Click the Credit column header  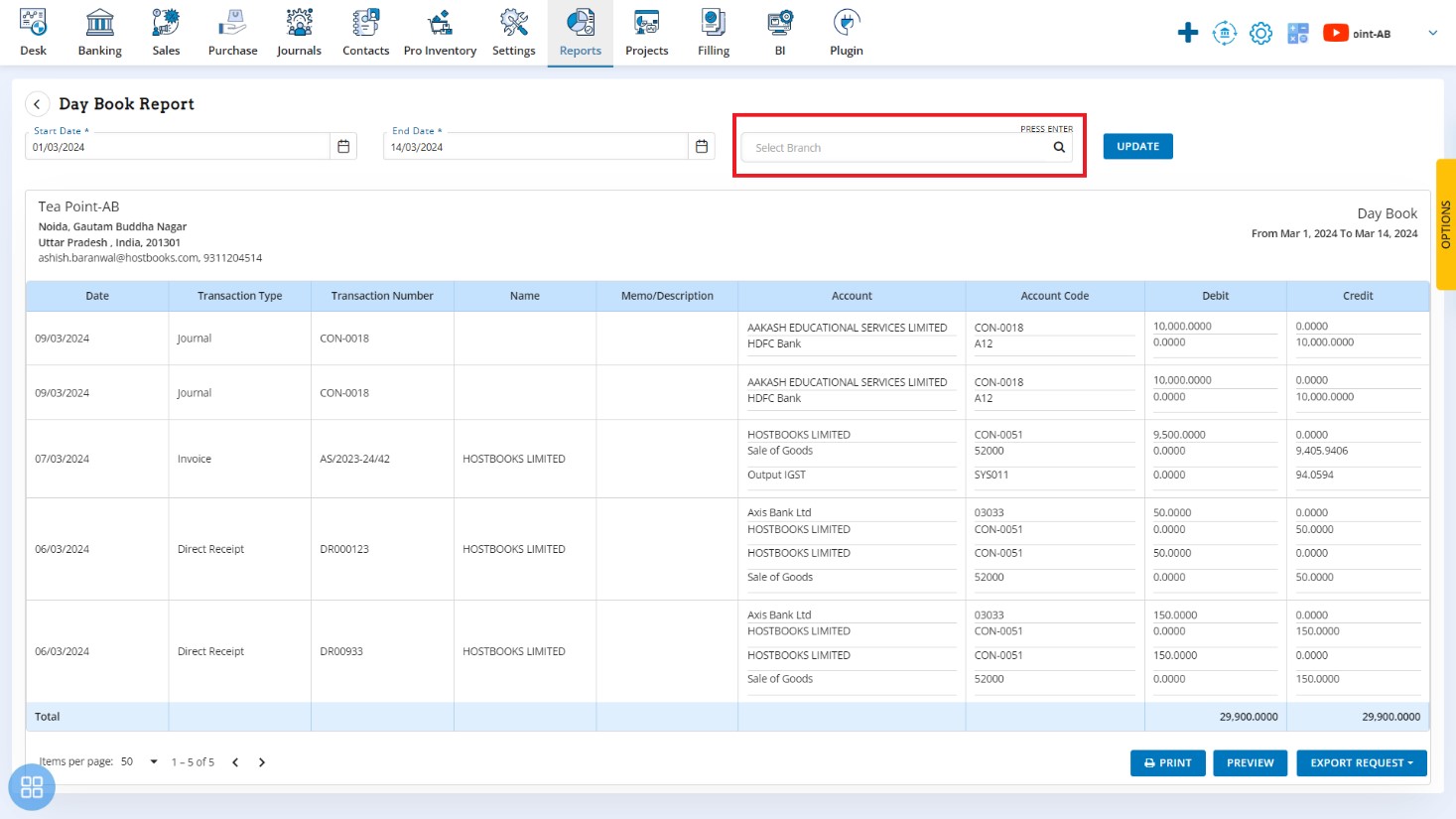pyautogui.click(x=1358, y=296)
